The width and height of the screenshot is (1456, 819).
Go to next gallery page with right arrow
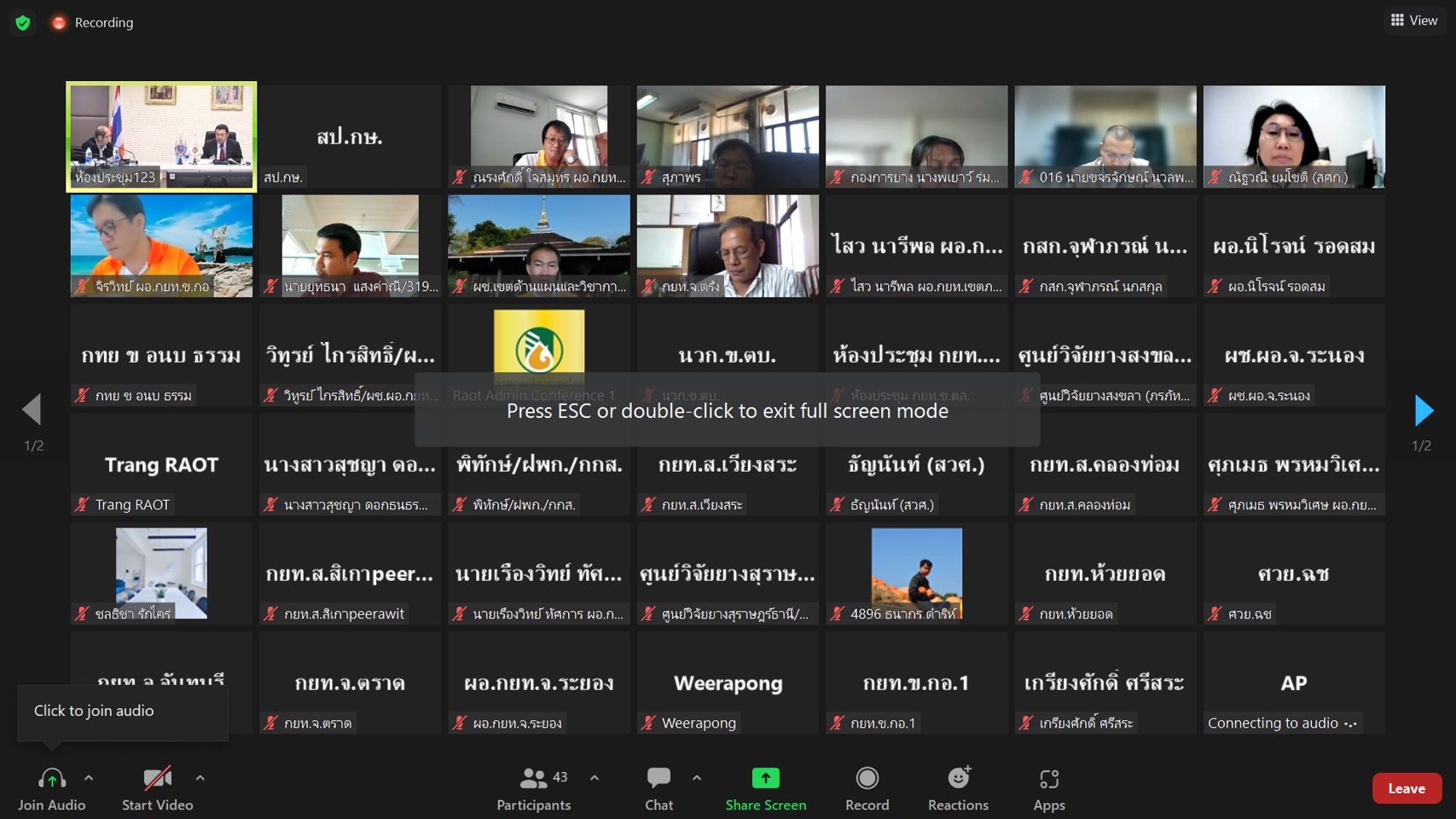coord(1423,410)
